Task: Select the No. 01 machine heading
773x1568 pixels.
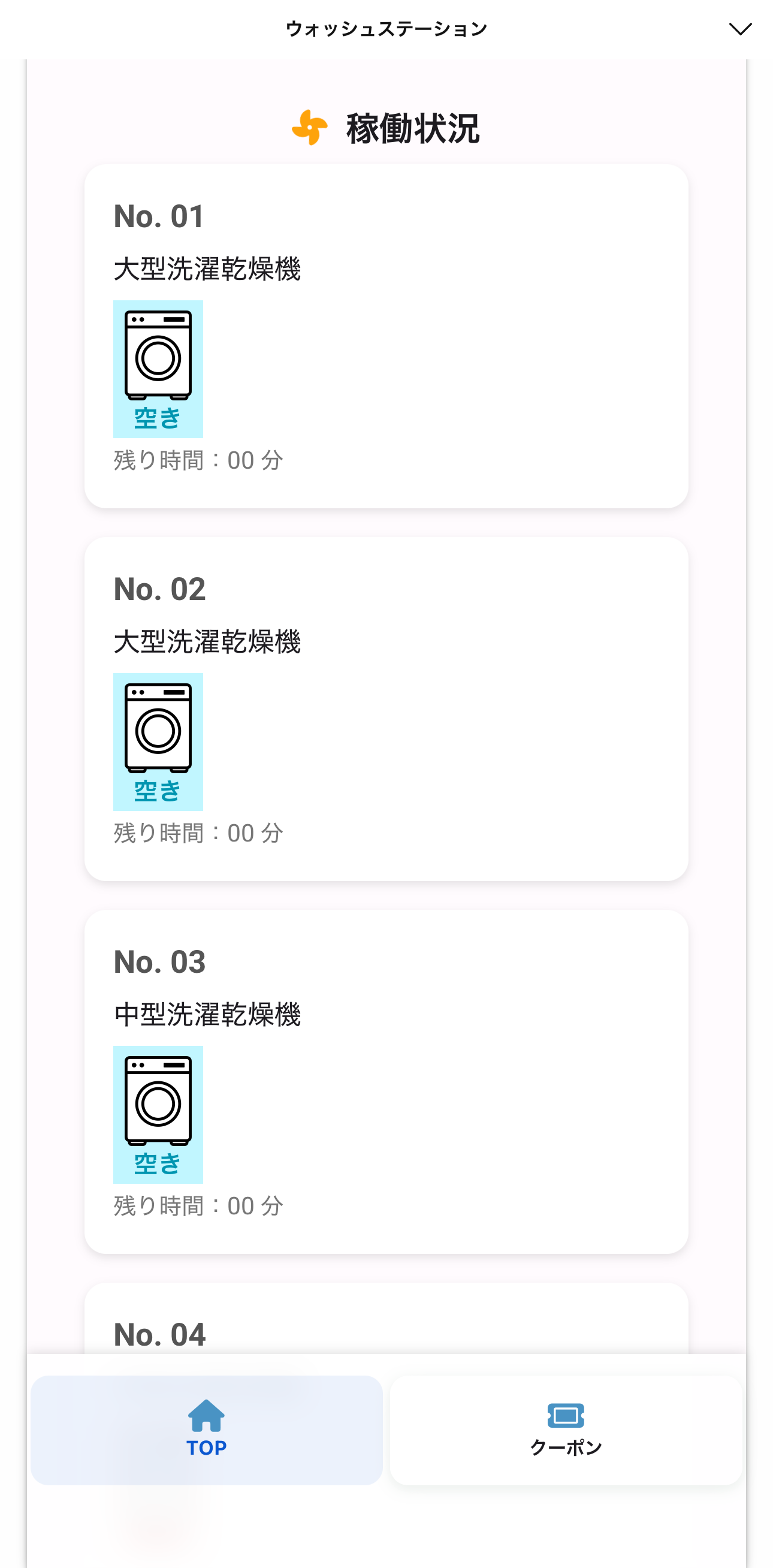Action: (x=159, y=216)
